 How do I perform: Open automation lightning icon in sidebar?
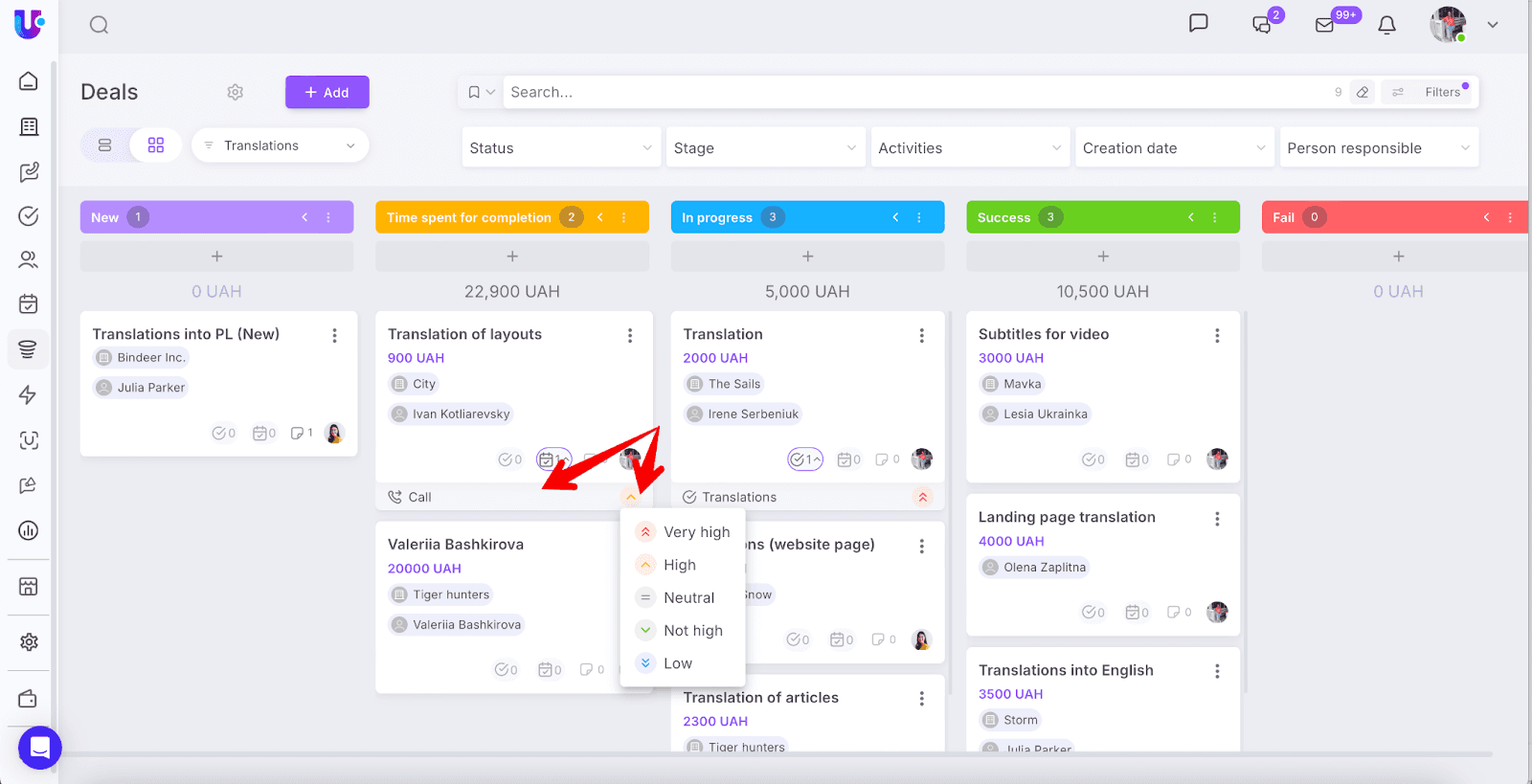pos(29,394)
